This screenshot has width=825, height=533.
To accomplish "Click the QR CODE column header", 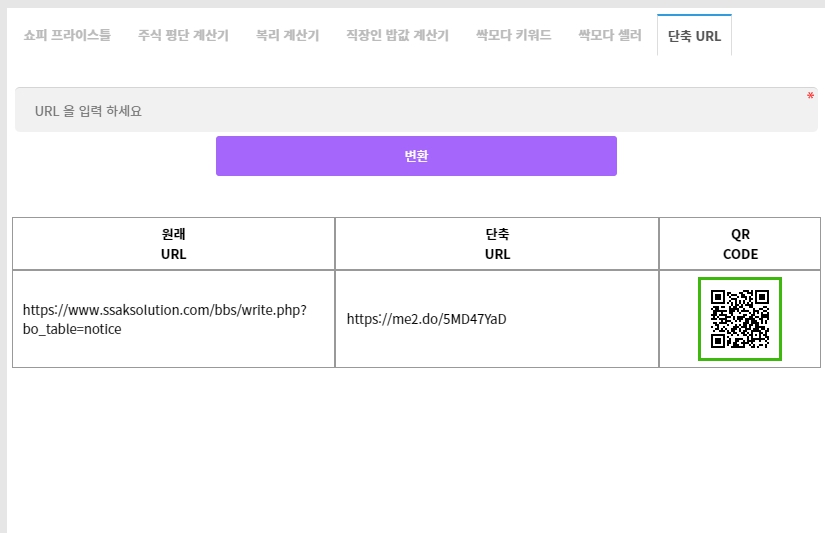I will [x=740, y=244].
